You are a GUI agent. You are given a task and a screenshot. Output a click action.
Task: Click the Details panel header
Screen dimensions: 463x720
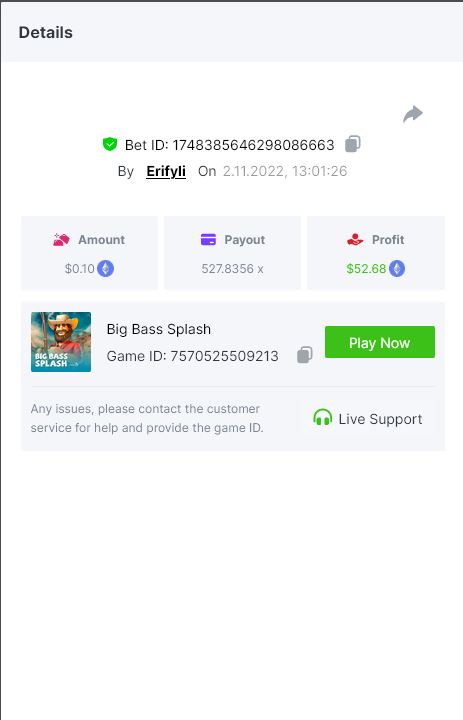[232, 33]
